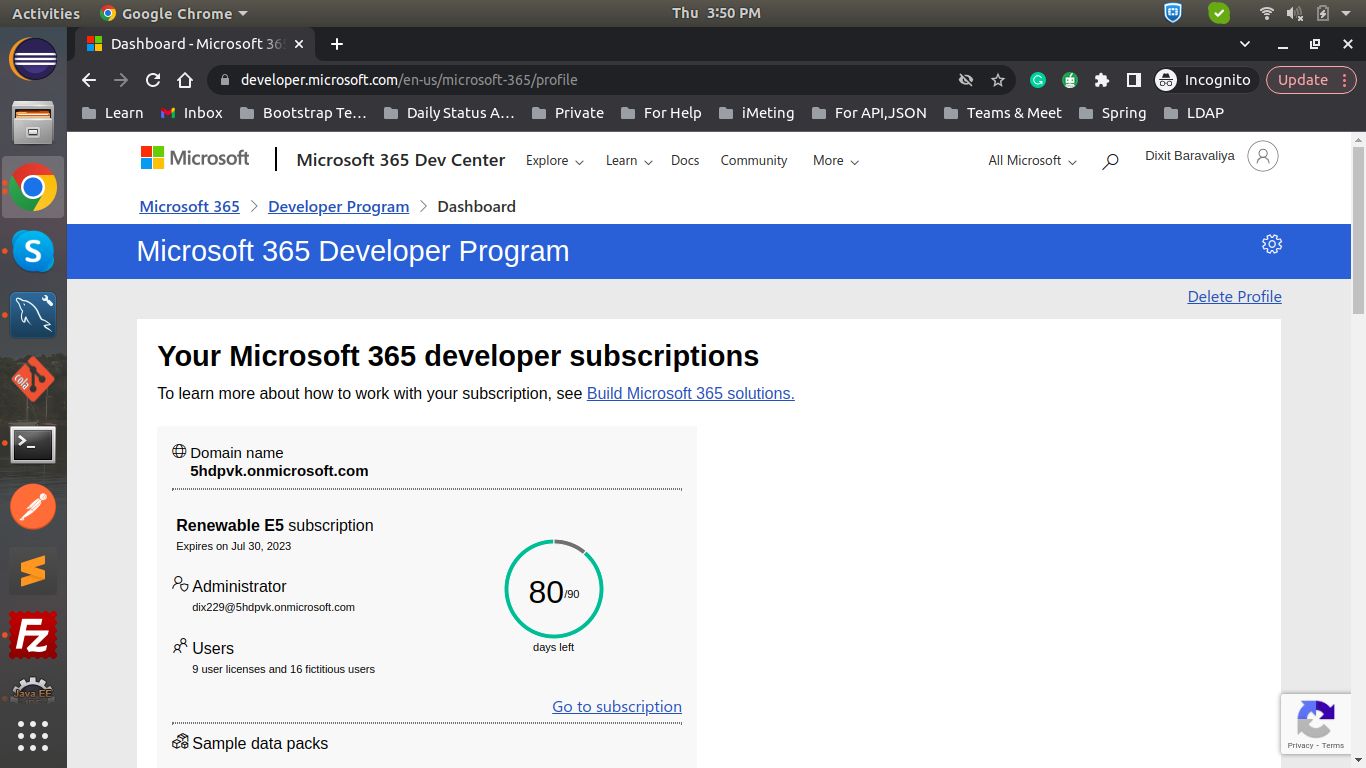Click the dix229@5hdpvk.onmicrosoft.com administrator email

[273, 607]
